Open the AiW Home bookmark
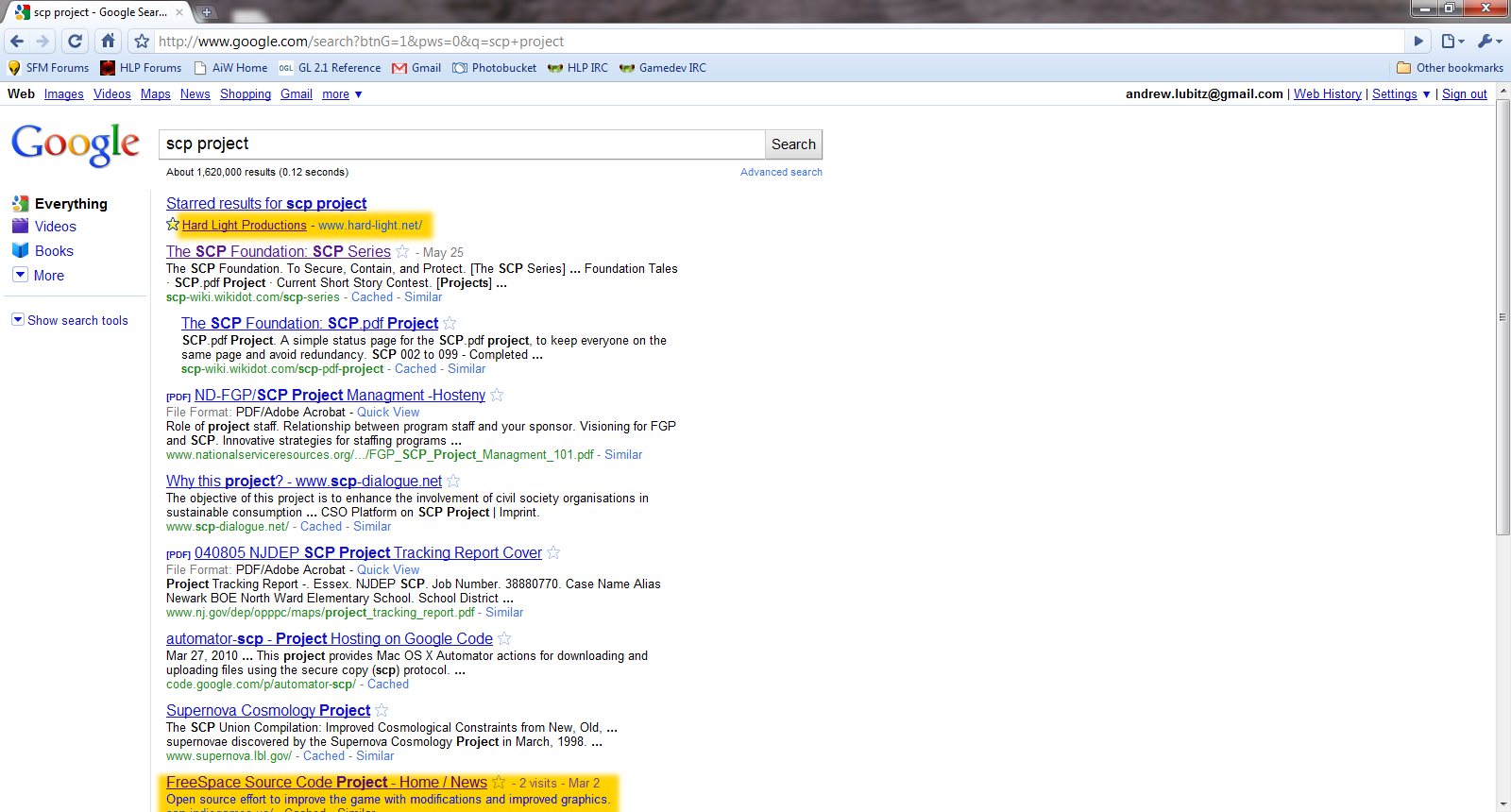Screen dimensions: 1511x812 (x=230, y=68)
